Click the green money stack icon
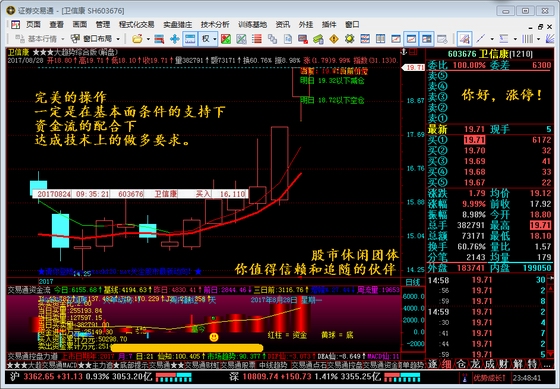Viewport: 560px width, 389px height. pos(318,39)
